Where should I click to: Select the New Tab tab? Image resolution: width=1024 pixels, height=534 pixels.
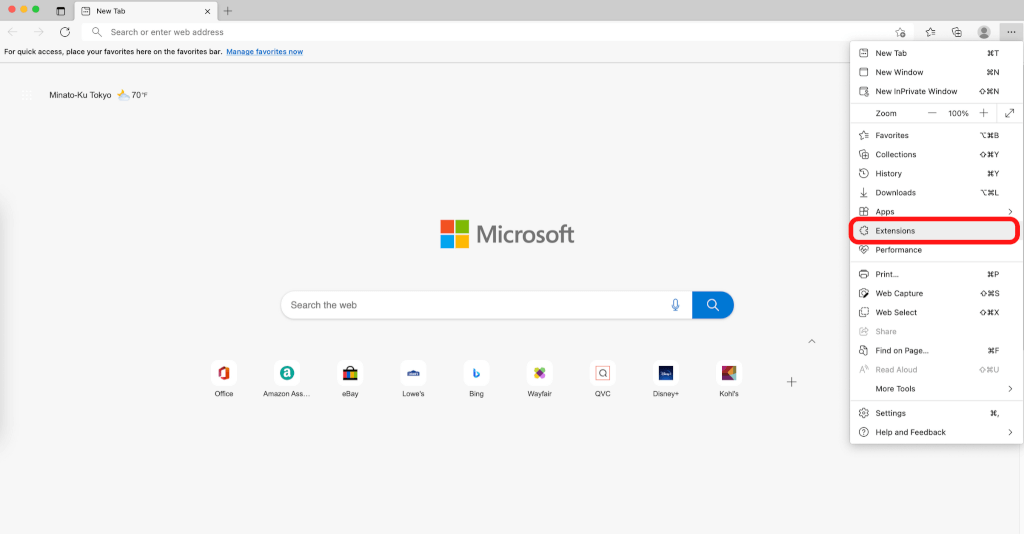click(x=146, y=11)
